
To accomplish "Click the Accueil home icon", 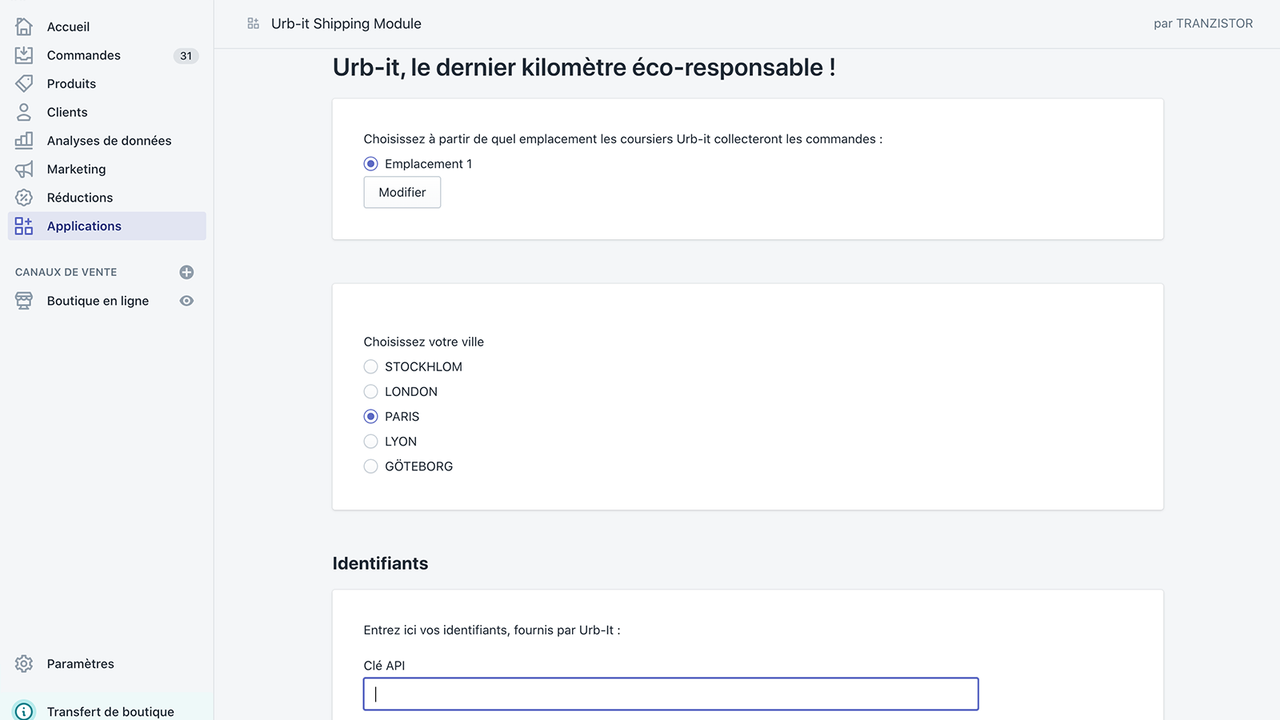I will tap(24, 27).
